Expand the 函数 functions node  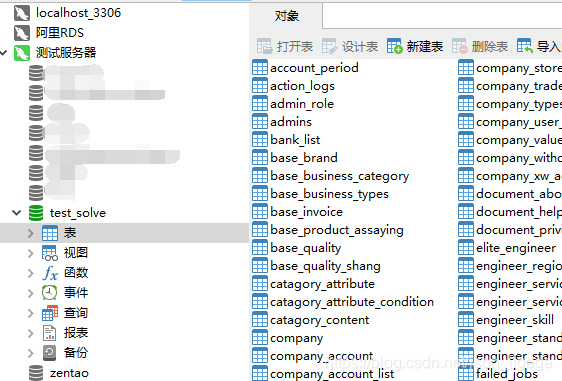31,273
